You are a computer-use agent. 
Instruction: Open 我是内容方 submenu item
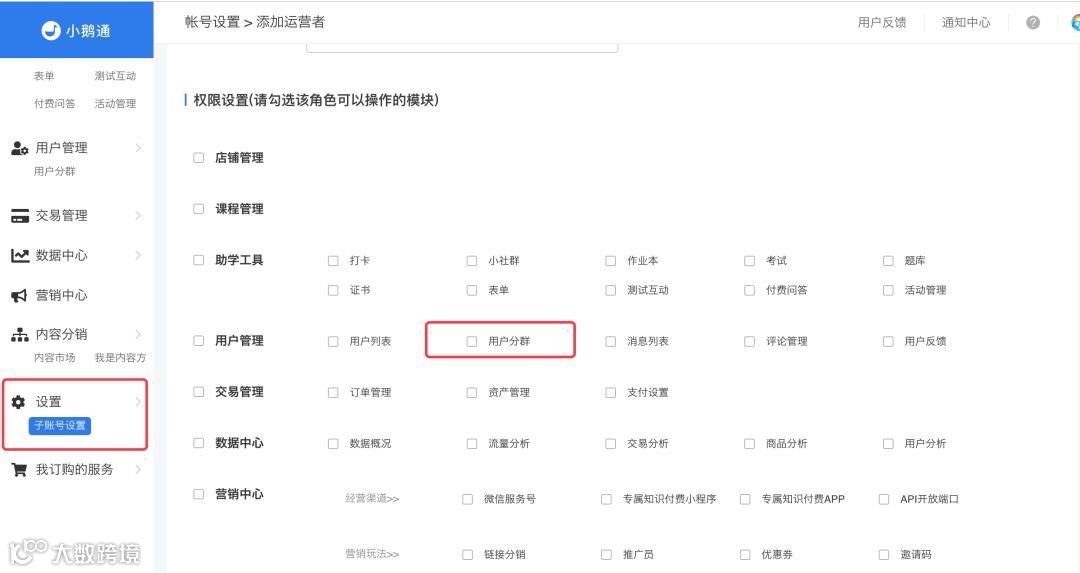pyautogui.click(x=120, y=358)
